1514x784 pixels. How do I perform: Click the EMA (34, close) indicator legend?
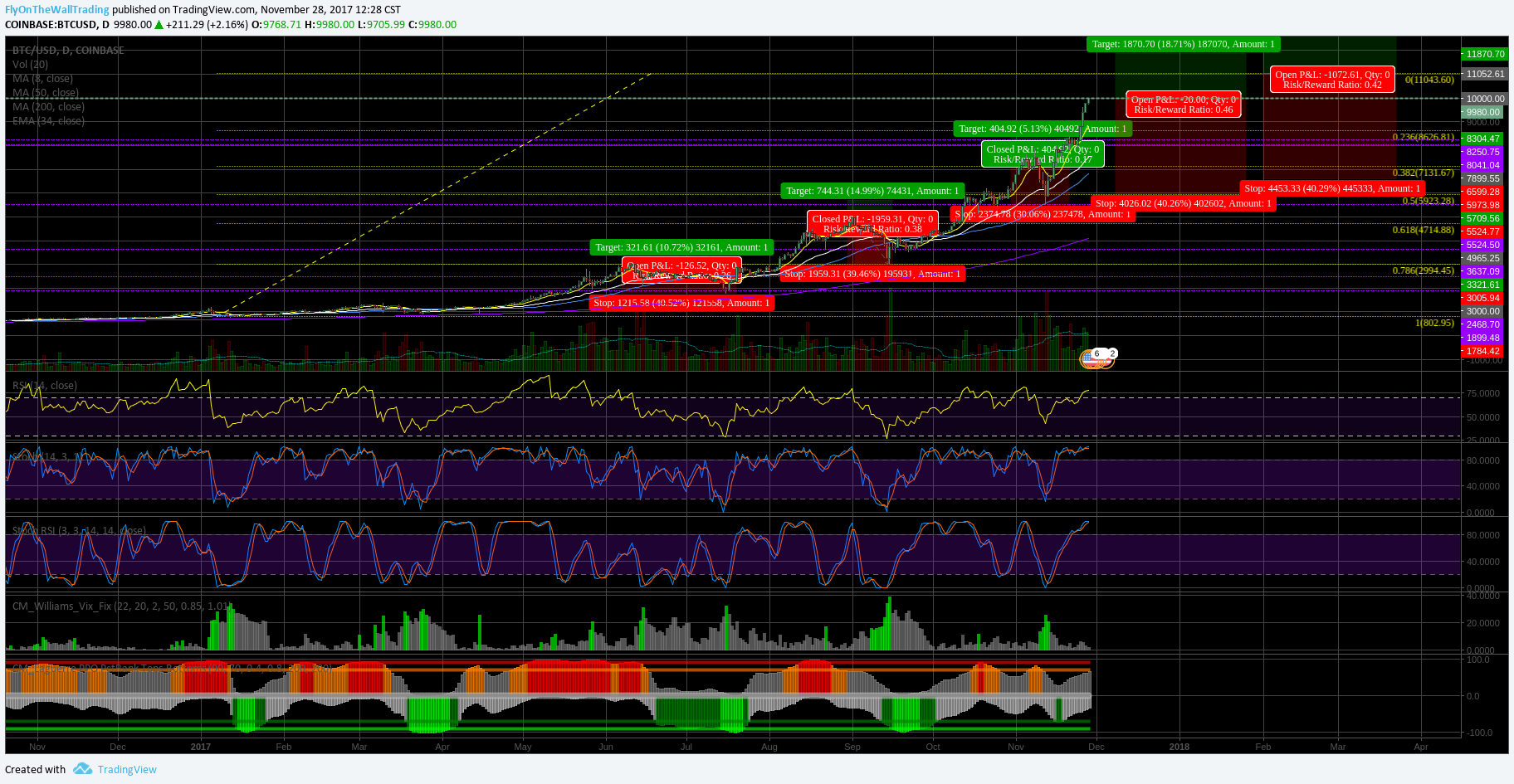48,120
